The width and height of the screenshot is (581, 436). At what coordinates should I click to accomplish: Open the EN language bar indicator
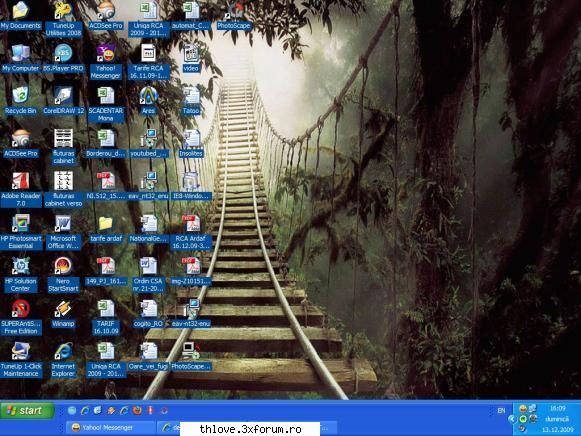[x=501, y=410]
